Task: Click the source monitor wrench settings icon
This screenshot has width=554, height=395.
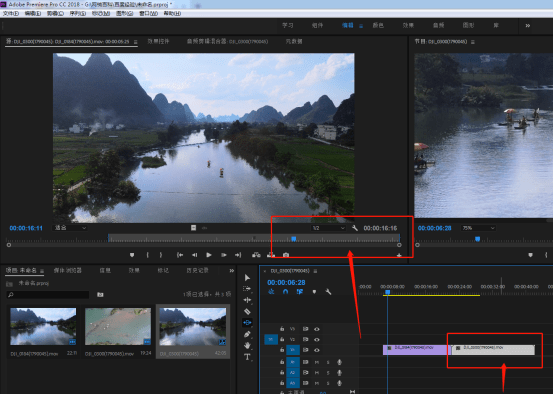Action: [x=355, y=228]
